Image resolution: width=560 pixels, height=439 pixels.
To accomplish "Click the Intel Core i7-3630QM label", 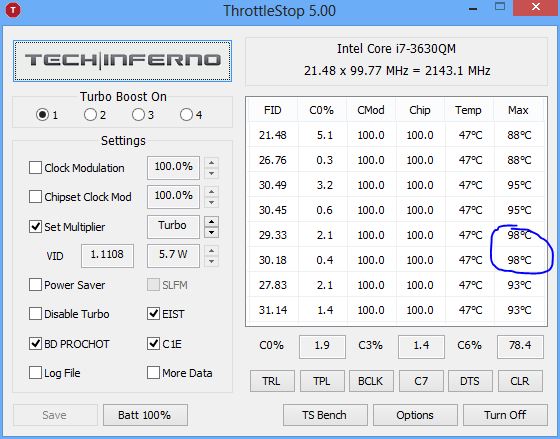I will (x=396, y=49).
